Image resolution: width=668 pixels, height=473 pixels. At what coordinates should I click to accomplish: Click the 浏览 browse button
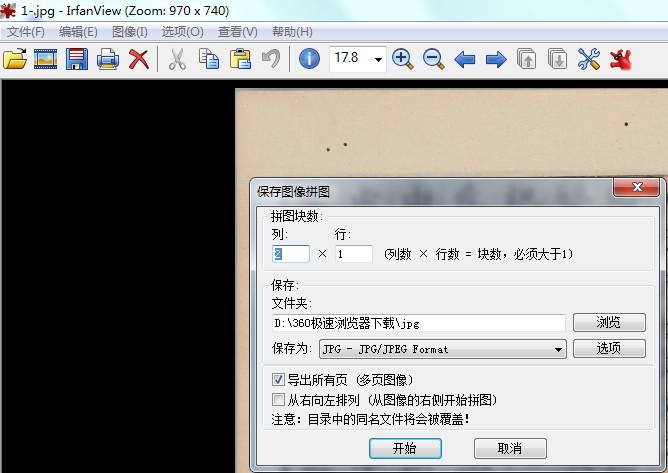tap(608, 323)
